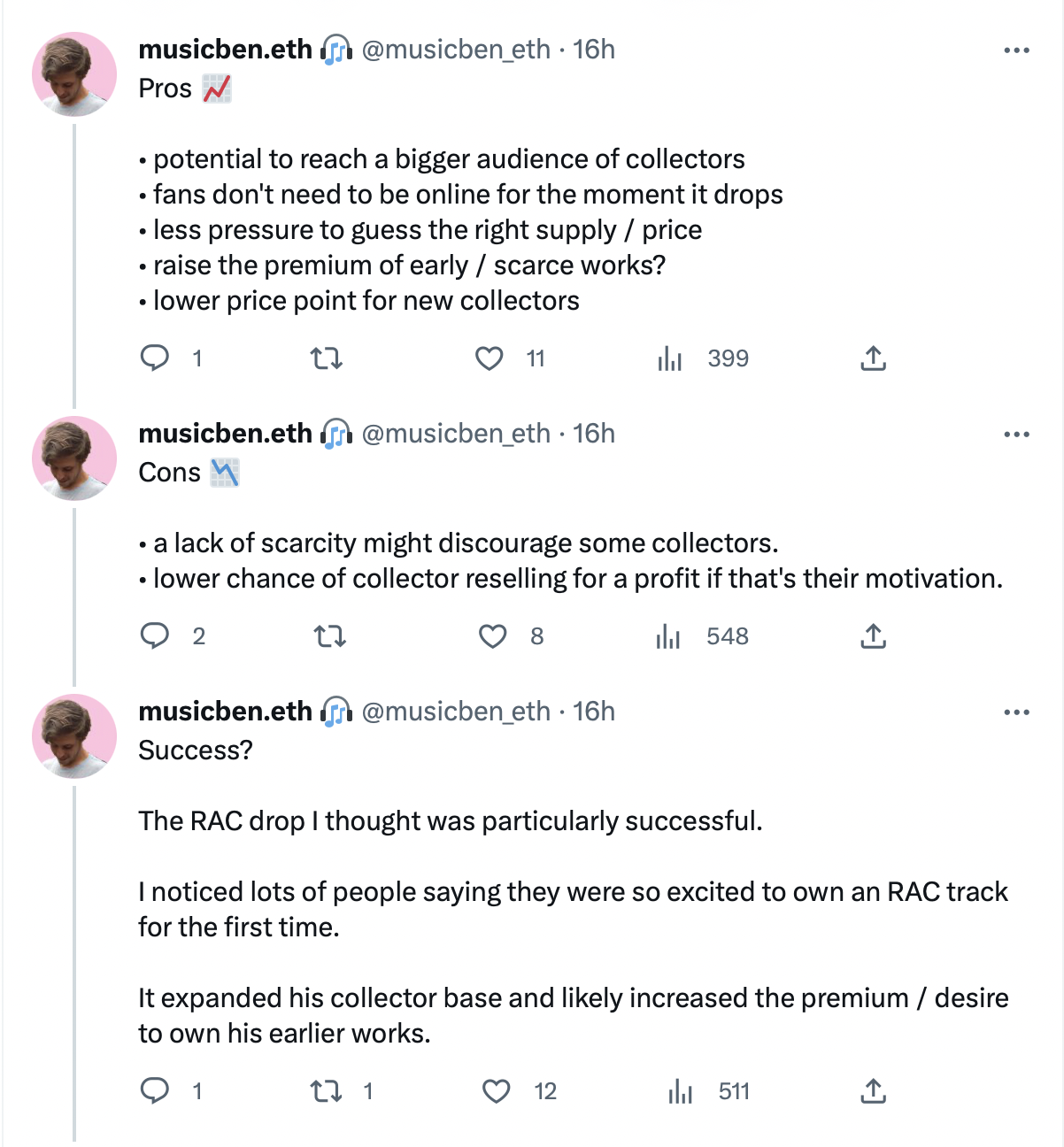View analytics for the 399-view tweet
This screenshot has height=1147, width=1064.
click(670, 358)
